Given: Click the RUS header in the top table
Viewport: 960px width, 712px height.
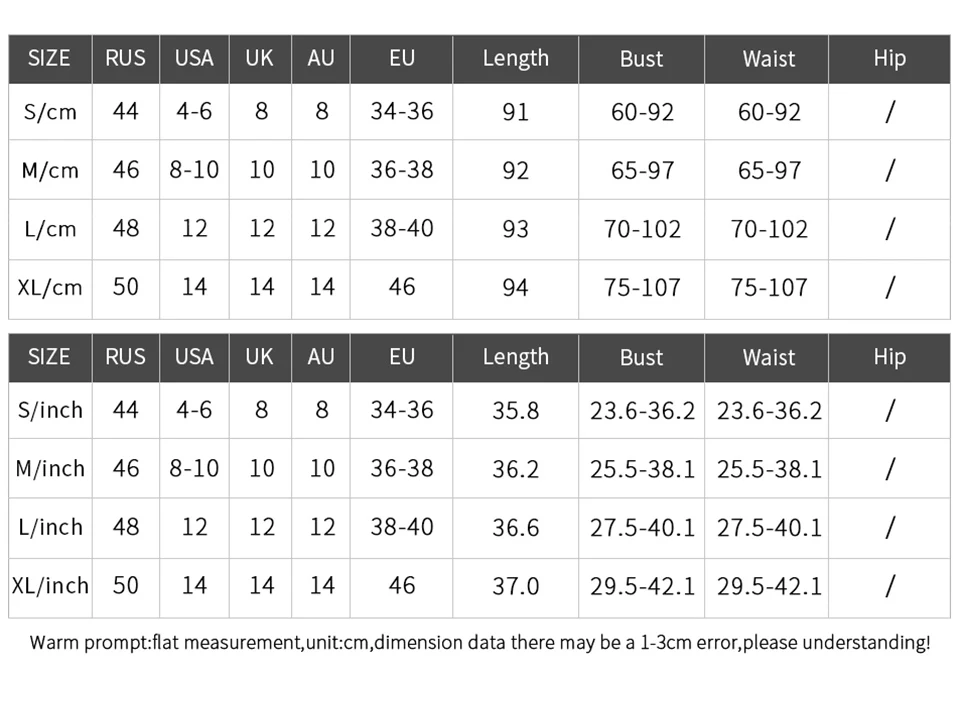Looking at the screenshot, I should tap(126, 58).
